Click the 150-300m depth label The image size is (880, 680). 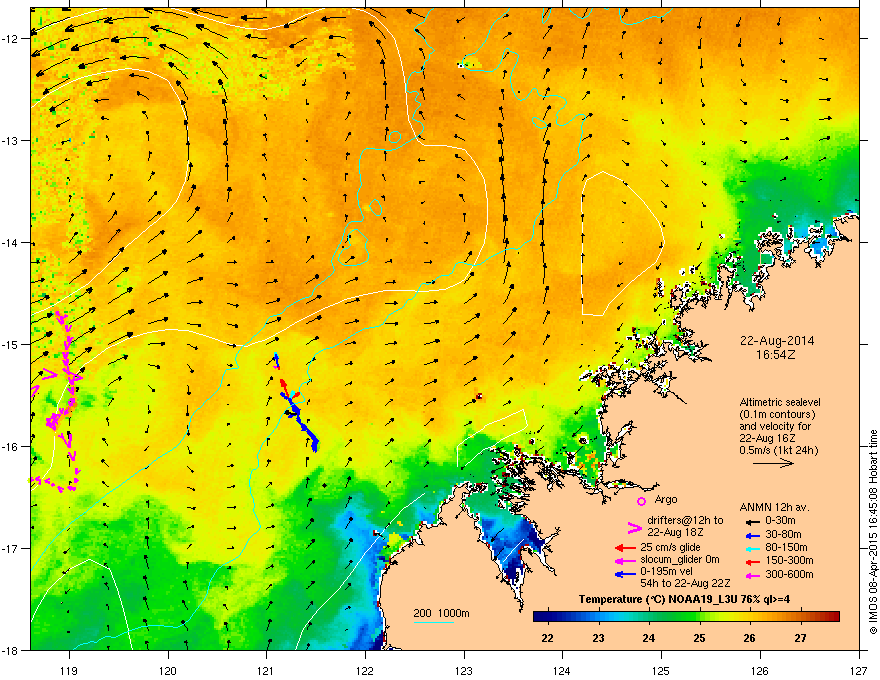pyautogui.click(x=789, y=560)
